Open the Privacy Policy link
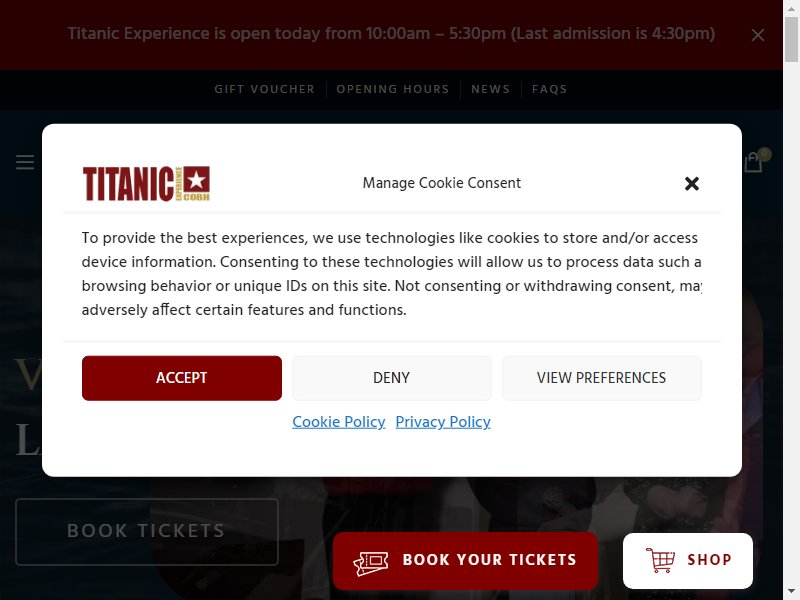 point(443,422)
